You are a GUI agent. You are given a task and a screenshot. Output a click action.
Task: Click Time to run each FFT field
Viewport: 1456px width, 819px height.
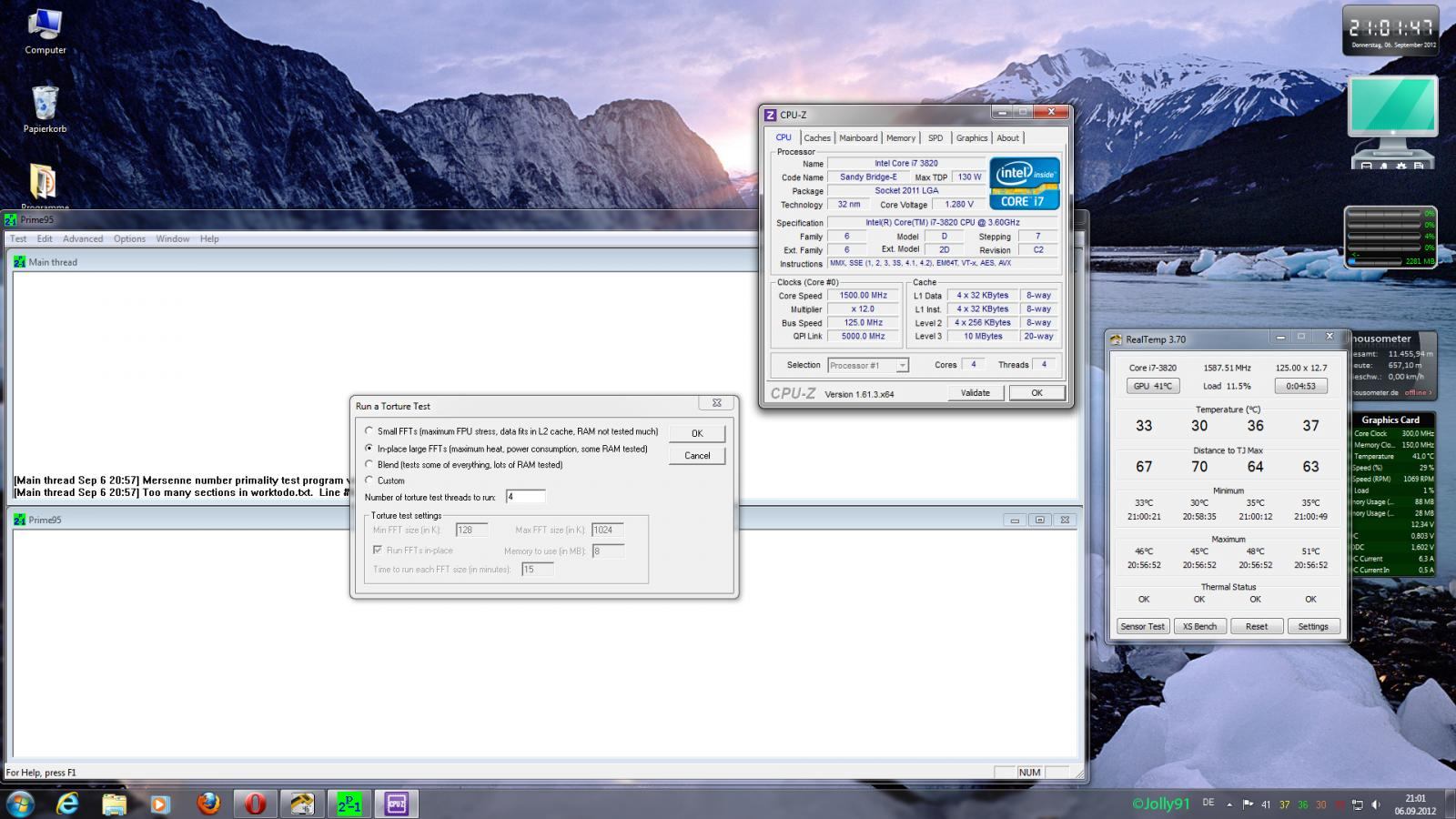[537, 570]
